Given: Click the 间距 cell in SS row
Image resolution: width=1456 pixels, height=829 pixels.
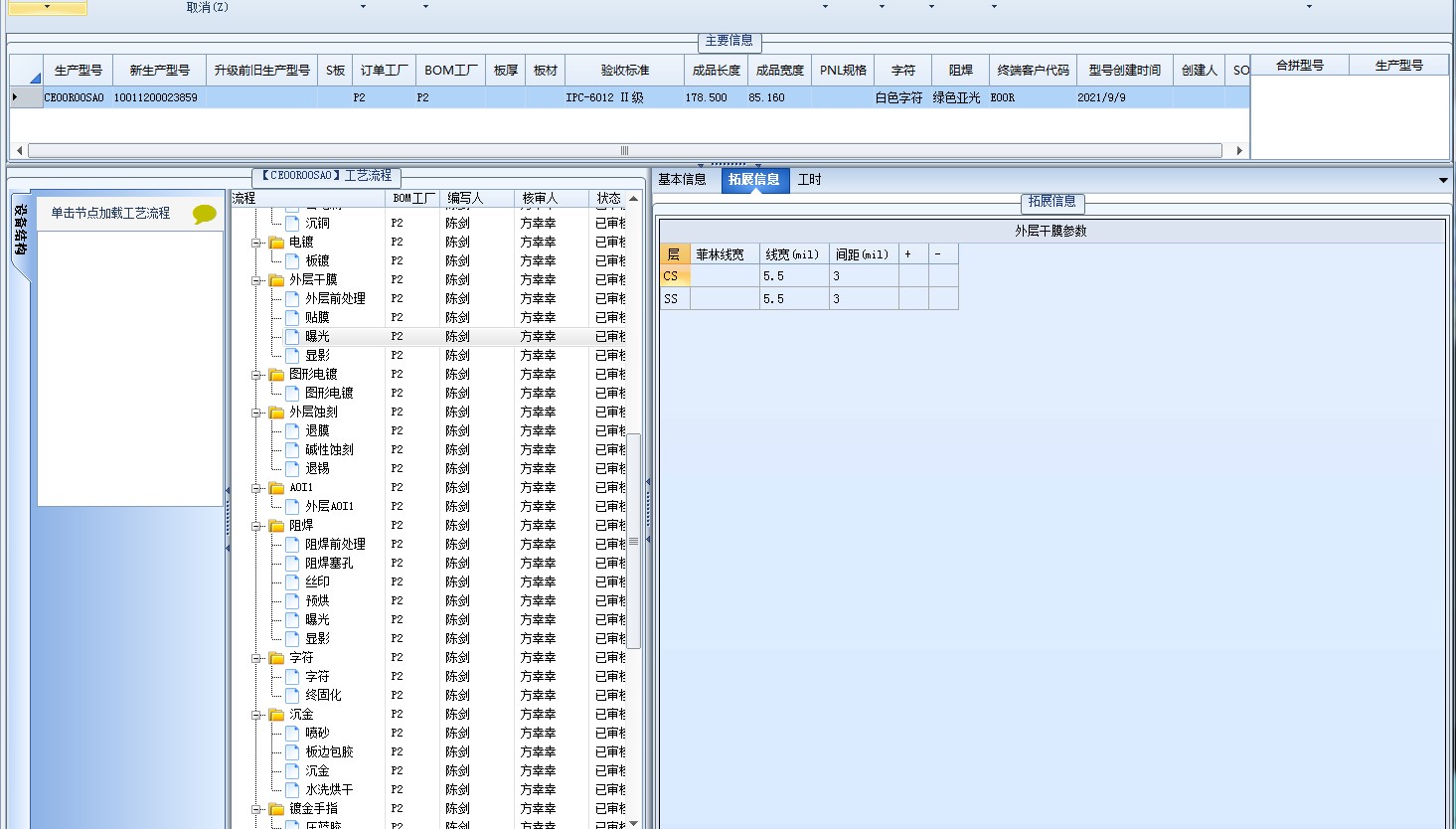Looking at the screenshot, I should (x=864, y=299).
